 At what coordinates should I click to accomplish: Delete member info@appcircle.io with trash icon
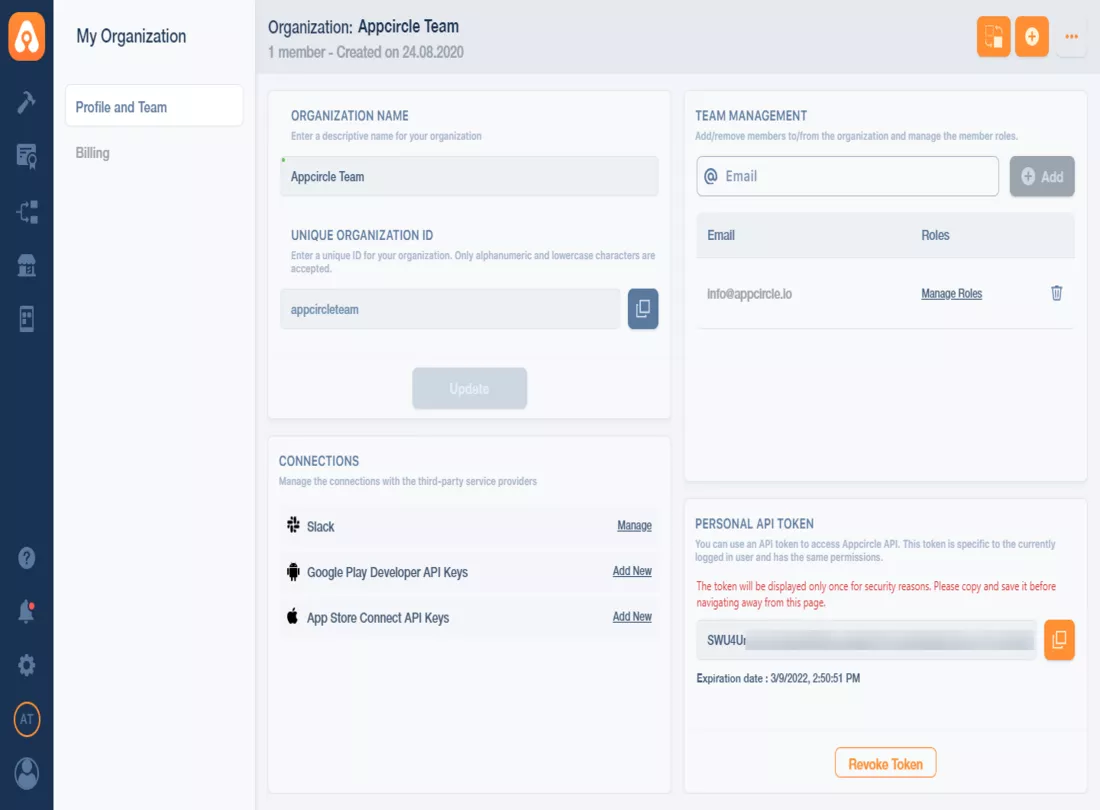[x=1057, y=293]
